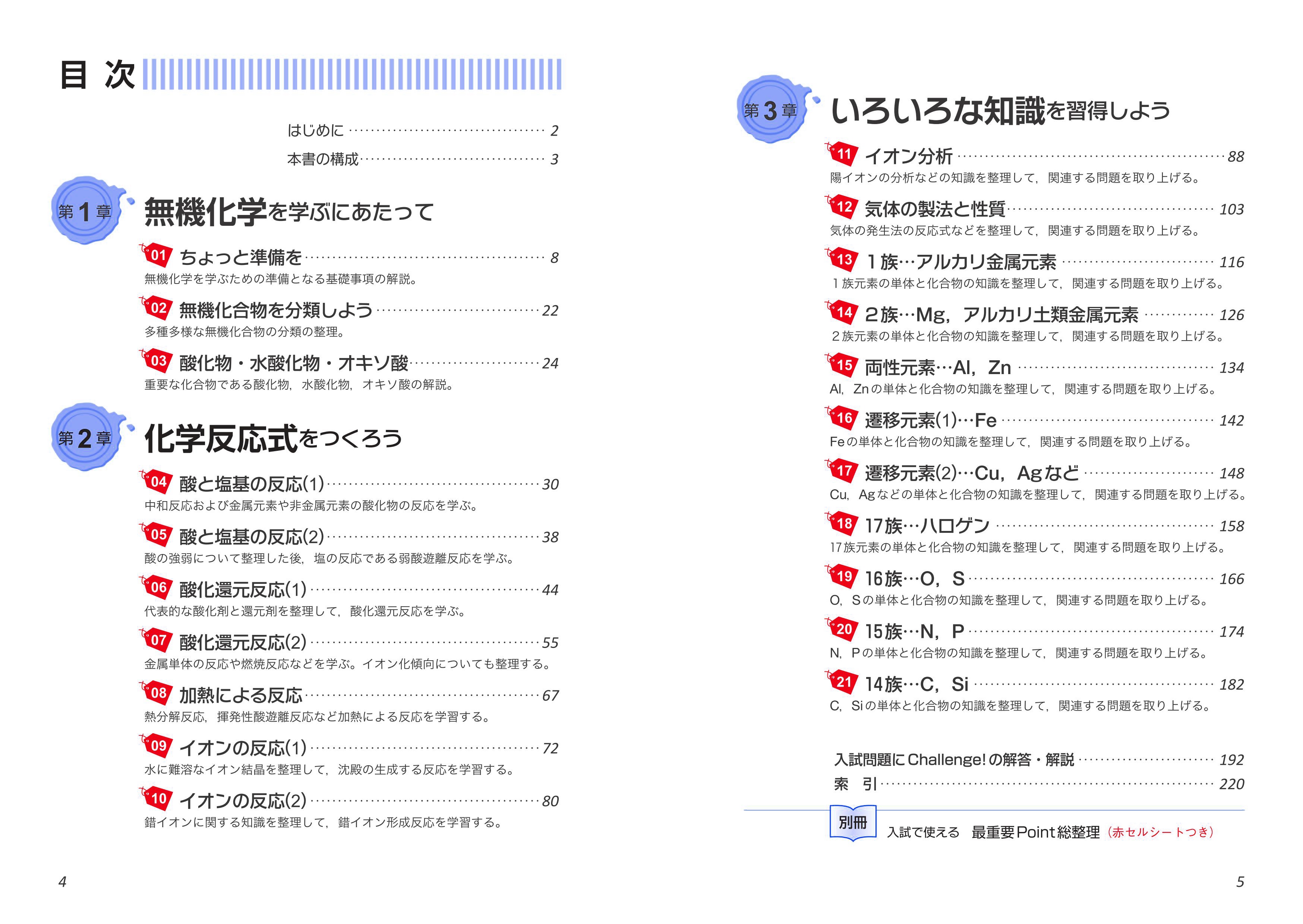The height and width of the screenshot is (924, 1303).
Task: Open 加熱による反応 section title
Action: (241, 695)
